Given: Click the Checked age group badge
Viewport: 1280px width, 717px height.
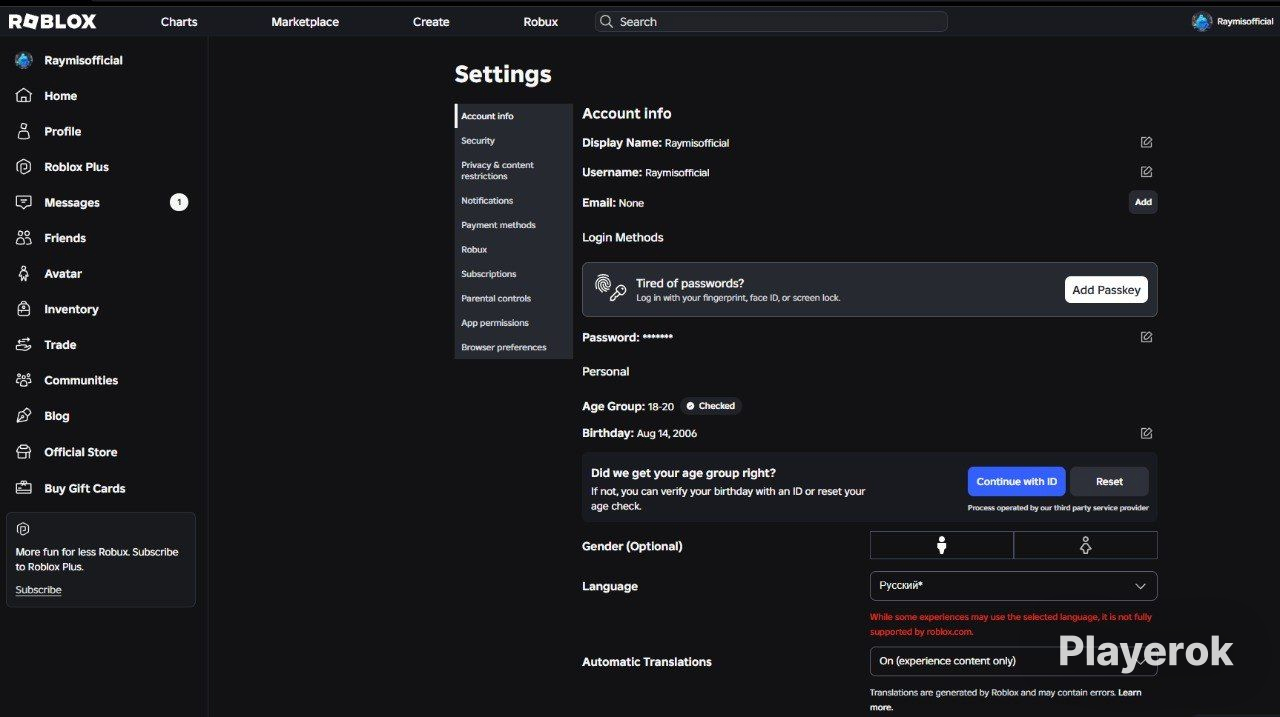Looking at the screenshot, I should point(711,406).
